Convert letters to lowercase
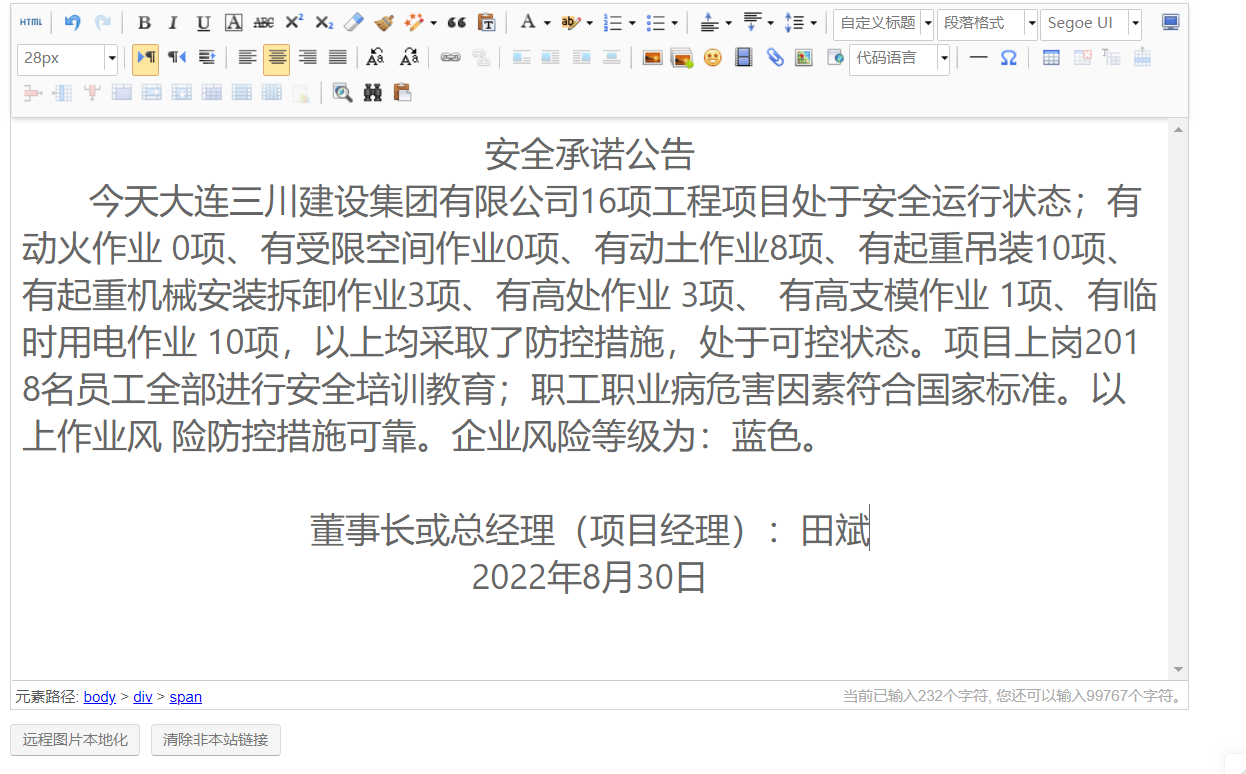 (408, 58)
